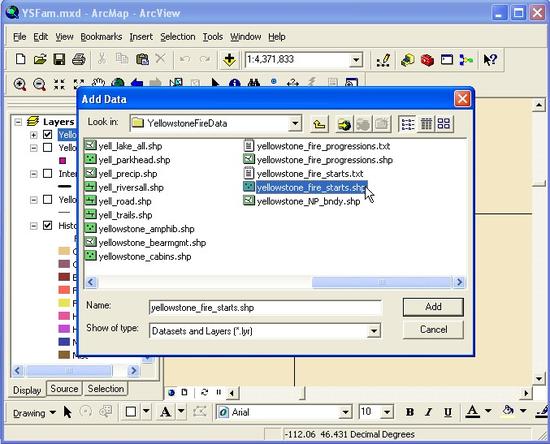550x444 pixels.
Task: Select the Zoom Out magnifier tool
Action: point(39,84)
